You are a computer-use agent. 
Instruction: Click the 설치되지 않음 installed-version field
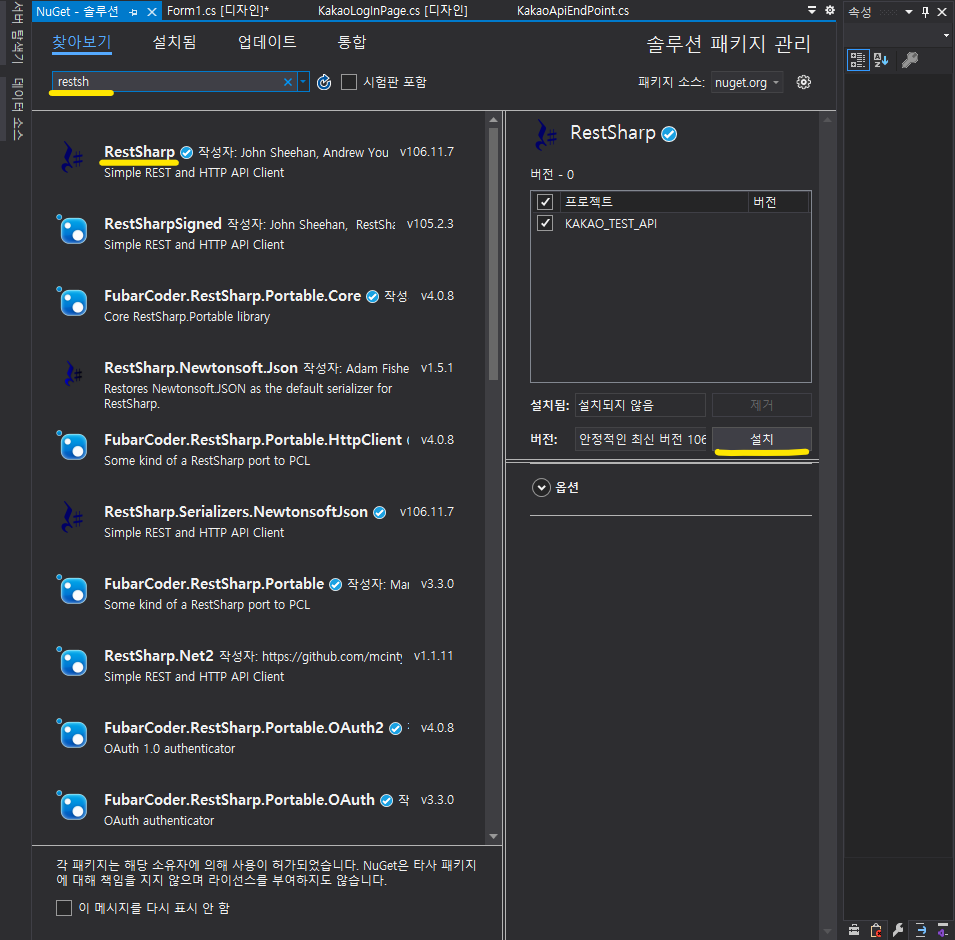(640, 405)
